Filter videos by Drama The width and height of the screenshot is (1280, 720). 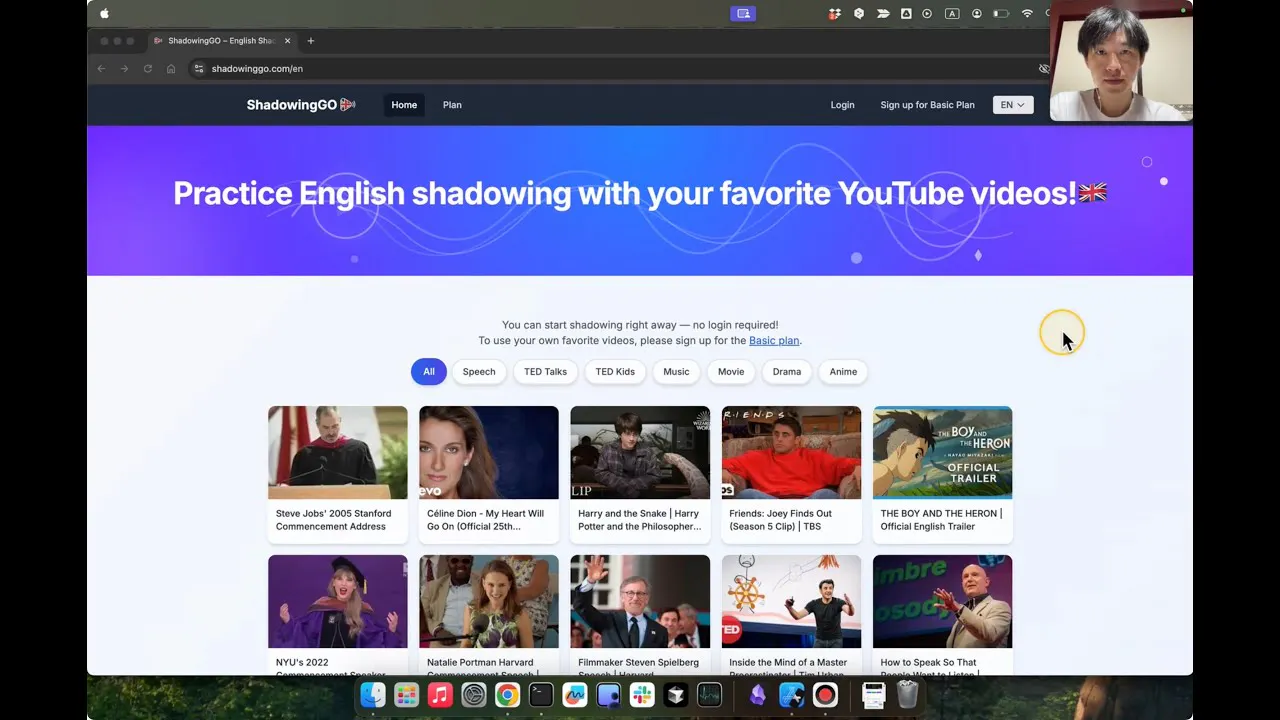787,372
